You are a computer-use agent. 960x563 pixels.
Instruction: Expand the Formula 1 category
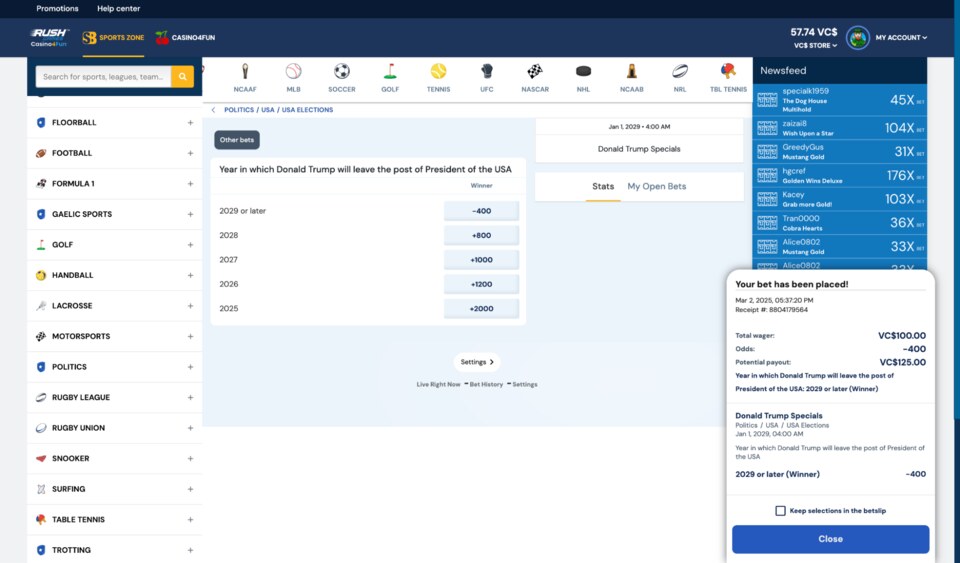(190, 184)
